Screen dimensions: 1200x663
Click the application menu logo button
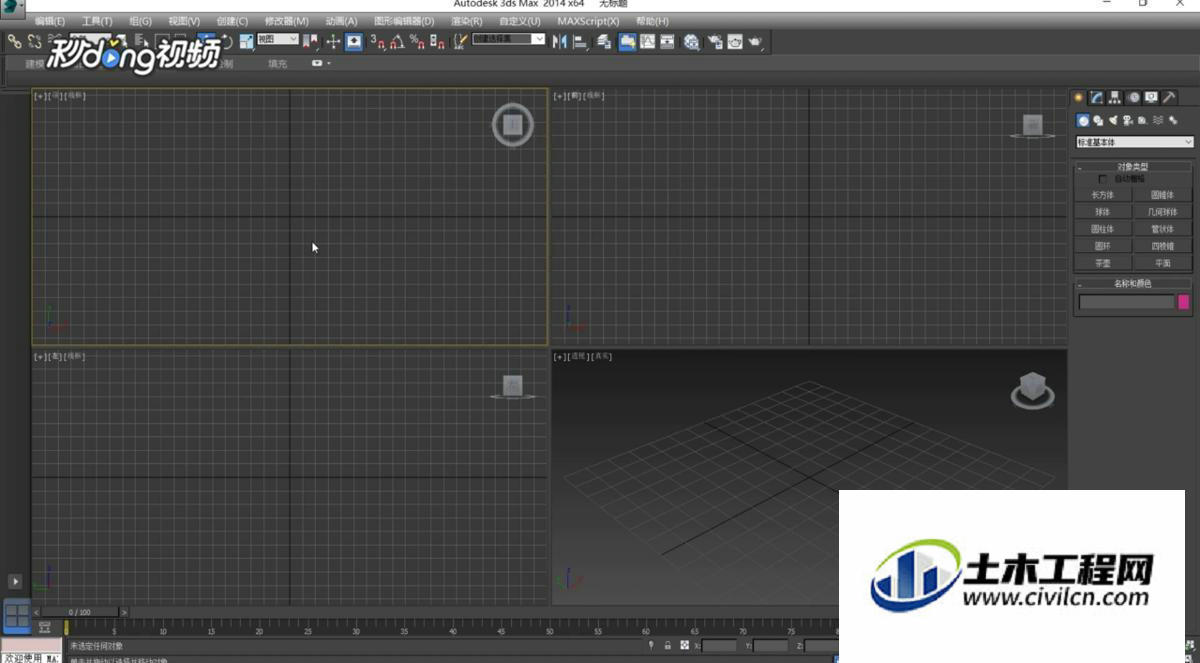(12, 6)
